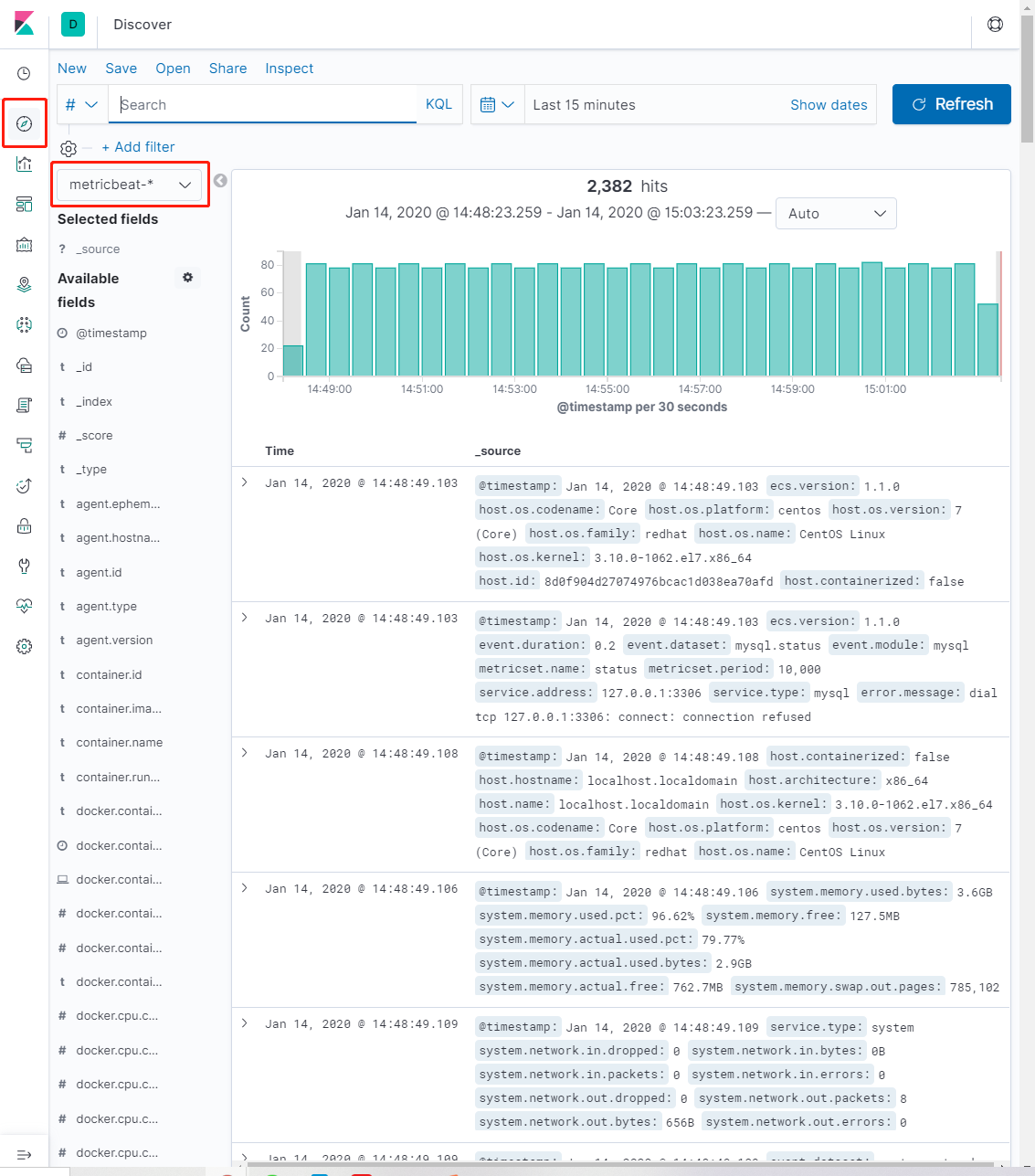Open the Canvas app icon
The image size is (1035, 1176).
point(24,244)
